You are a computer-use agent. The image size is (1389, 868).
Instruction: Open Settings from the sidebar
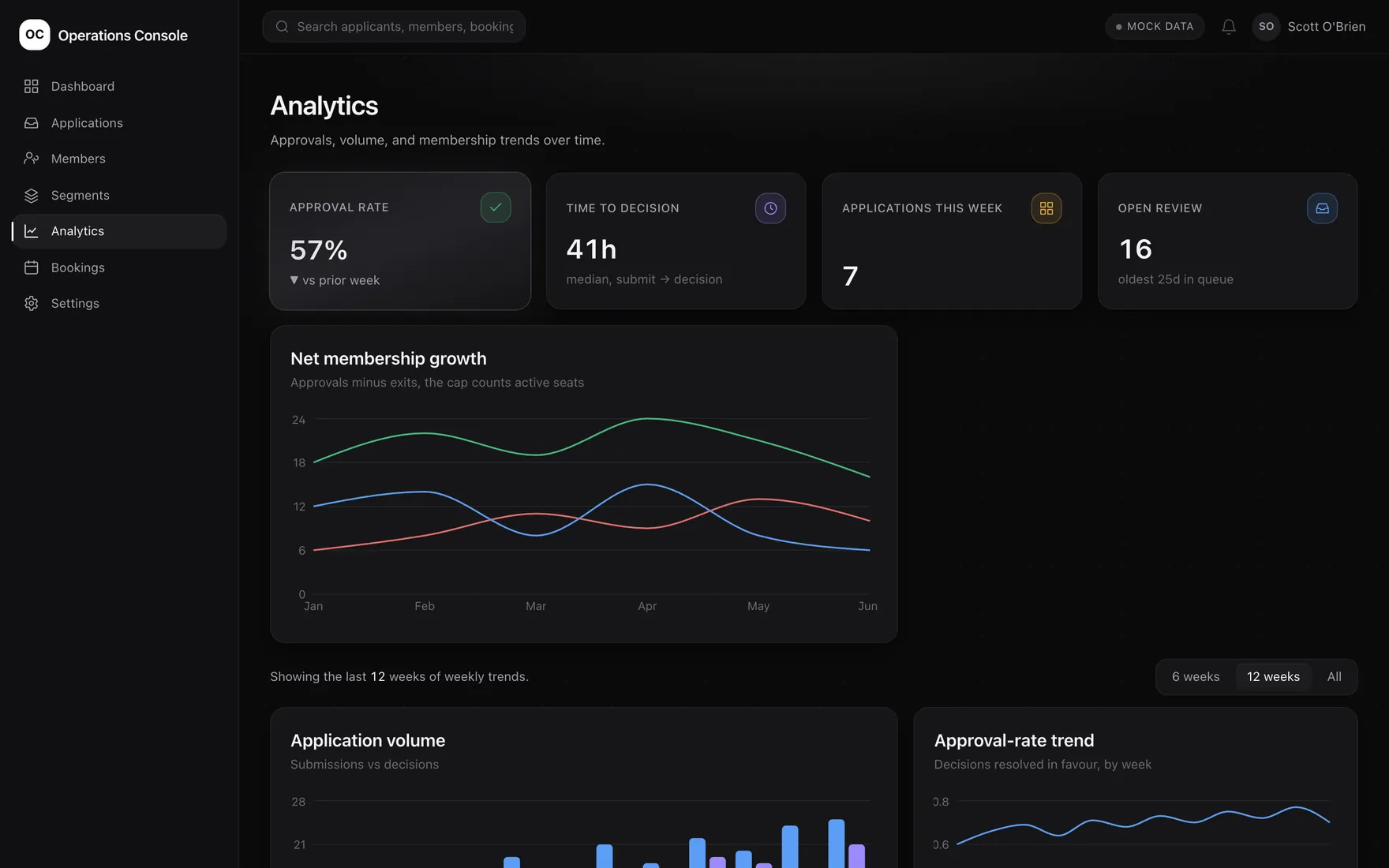coord(119,303)
